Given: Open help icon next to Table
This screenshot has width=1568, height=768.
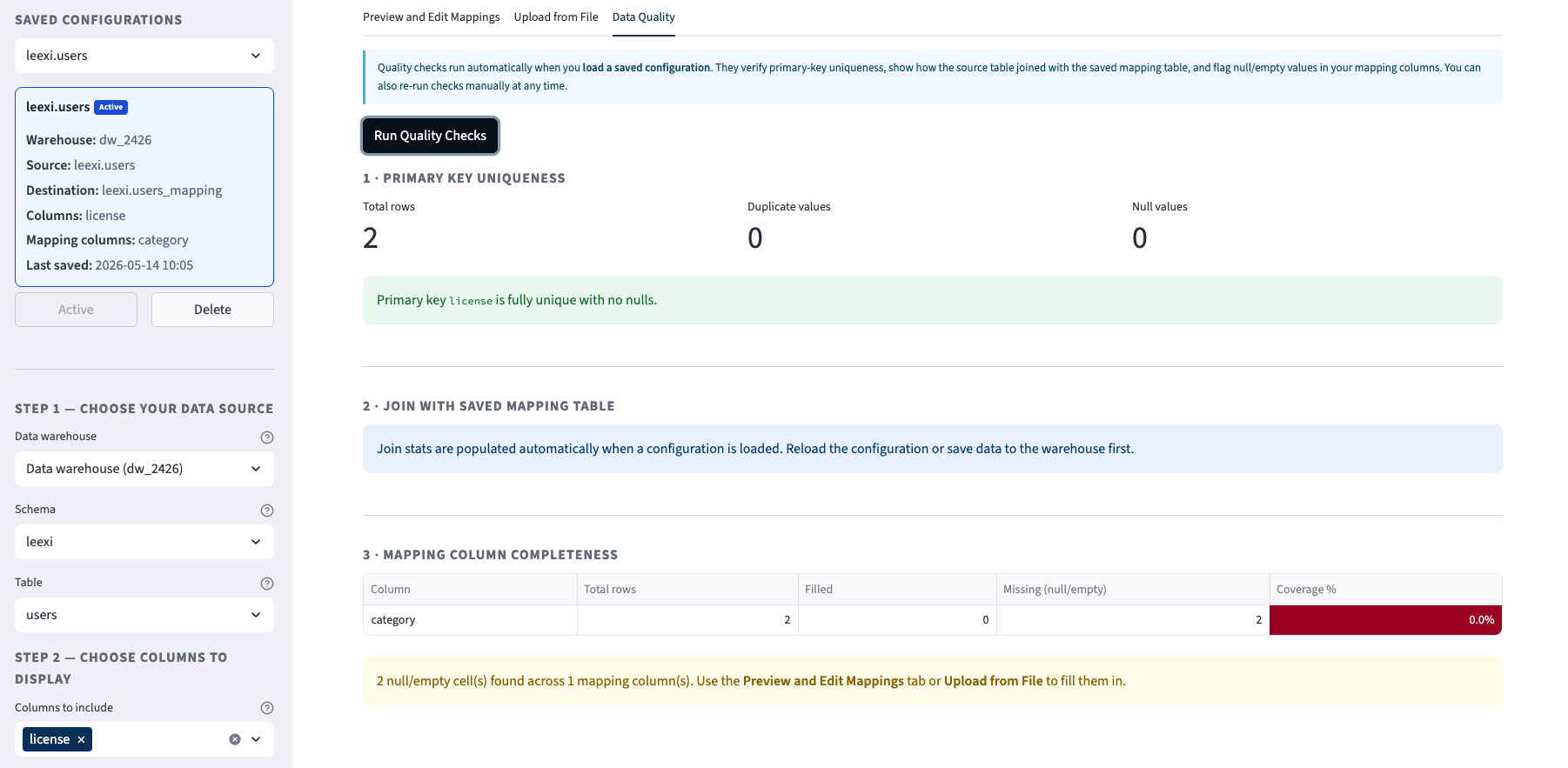Looking at the screenshot, I should 267,584.
